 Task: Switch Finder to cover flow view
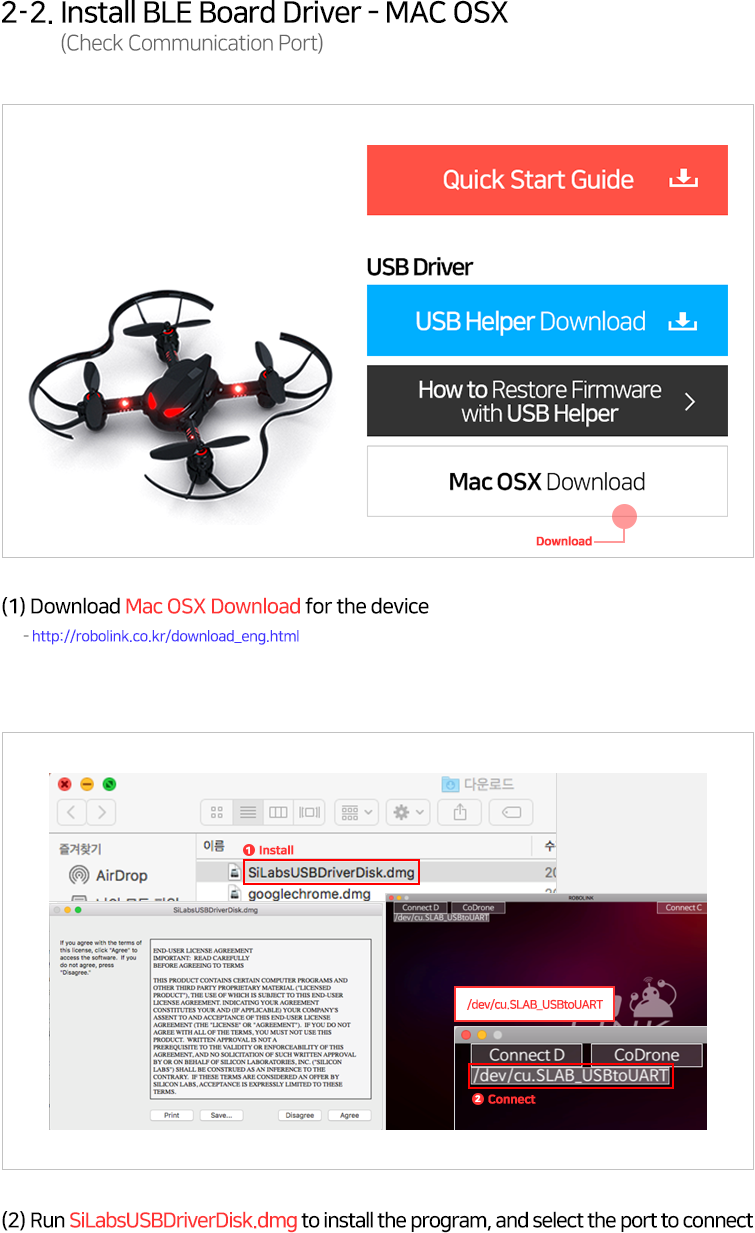click(x=309, y=812)
